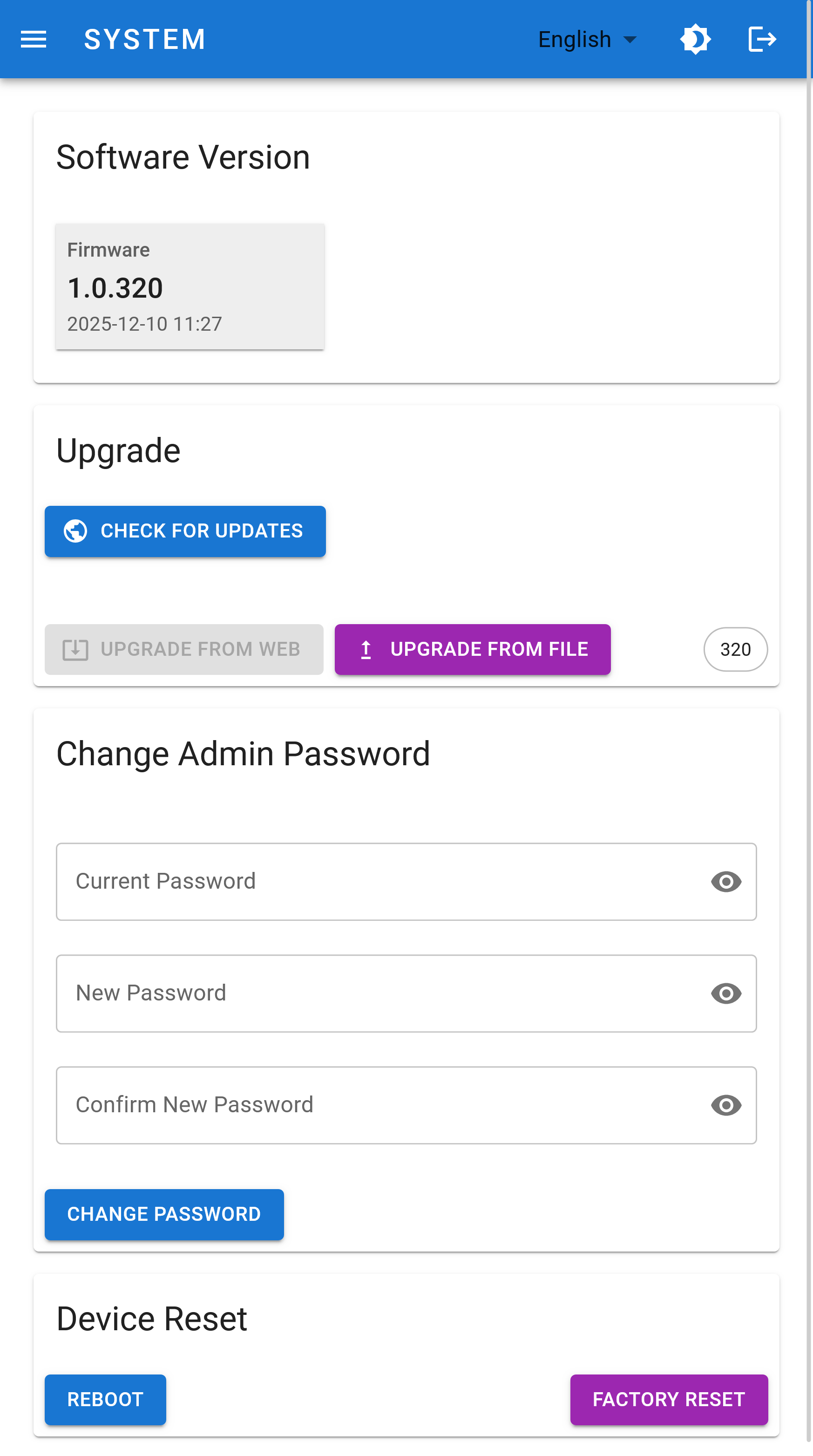Click download icon on Upgrade From Web
This screenshot has width=813, height=1456.
75,649
